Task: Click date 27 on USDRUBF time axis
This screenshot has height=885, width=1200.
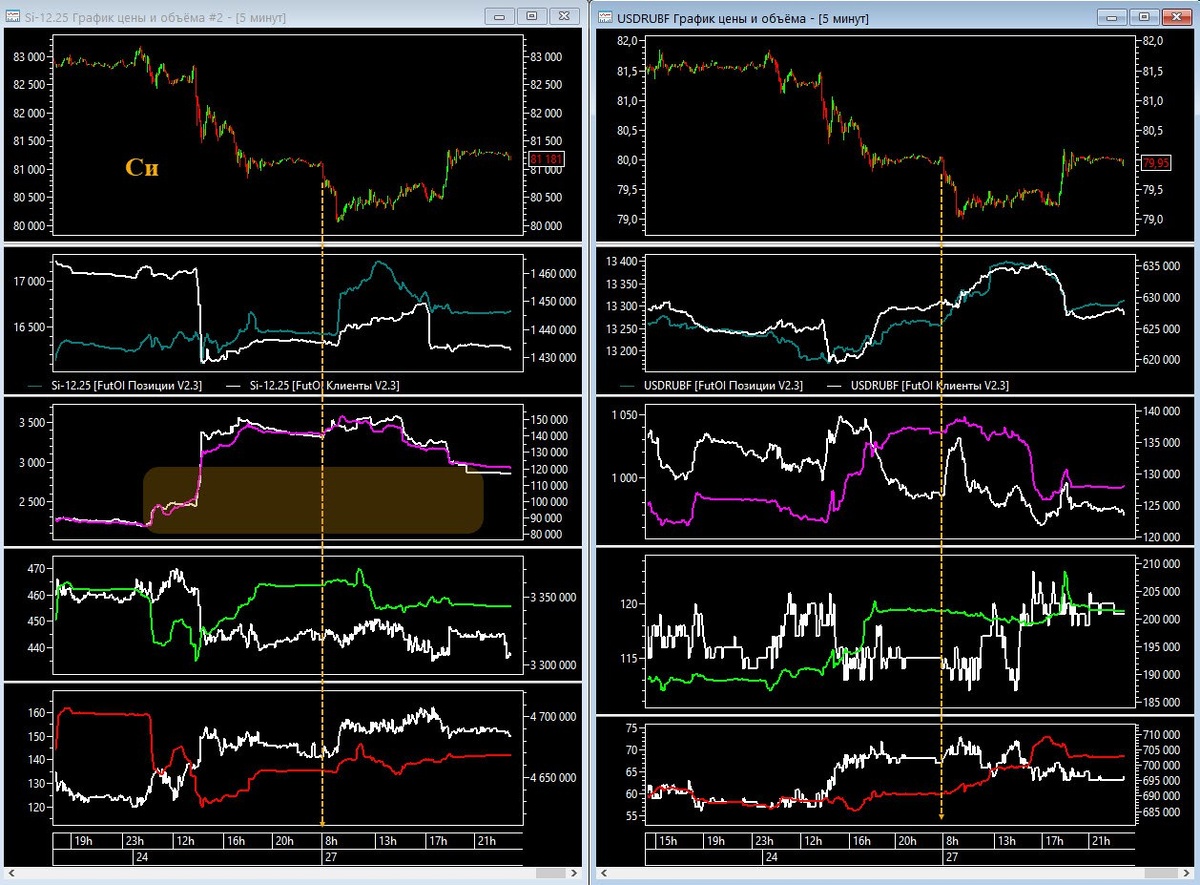Action: click(x=952, y=858)
